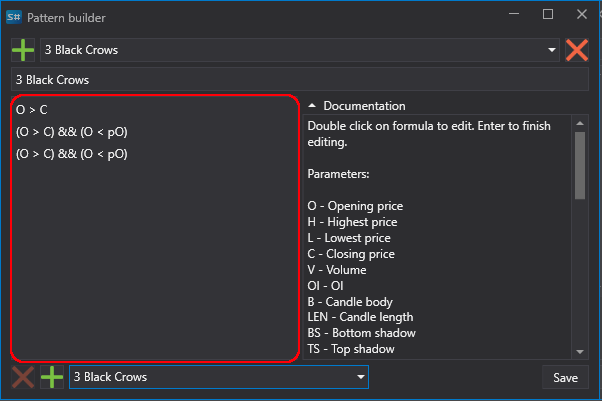Save the pattern
This screenshot has width=602, height=401.
[565, 378]
